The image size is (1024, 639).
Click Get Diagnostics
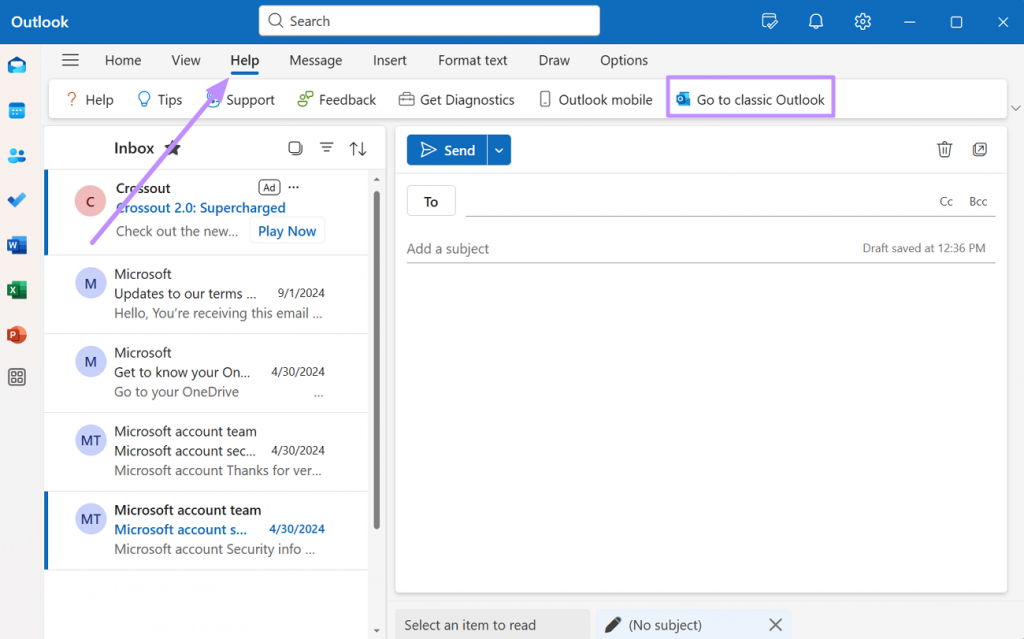coord(456,99)
